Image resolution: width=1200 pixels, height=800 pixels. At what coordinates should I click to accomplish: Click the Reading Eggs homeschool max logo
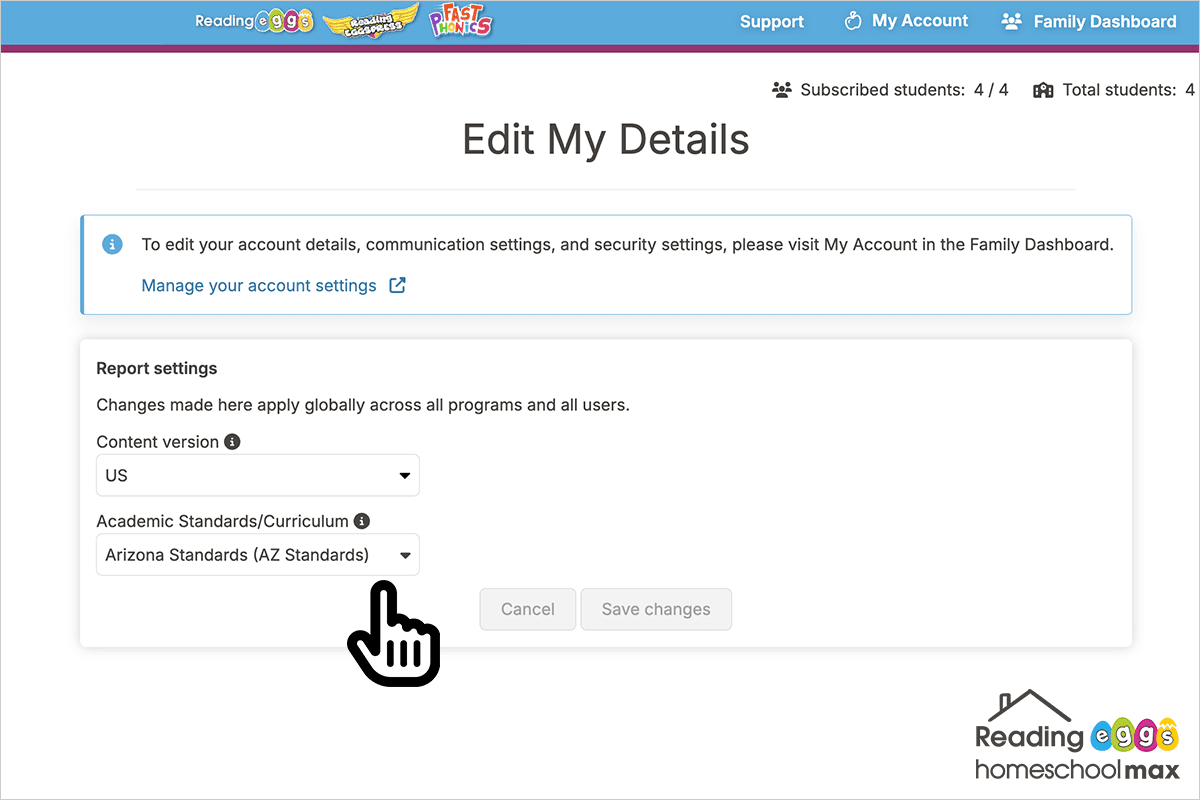pos(1077,737)
